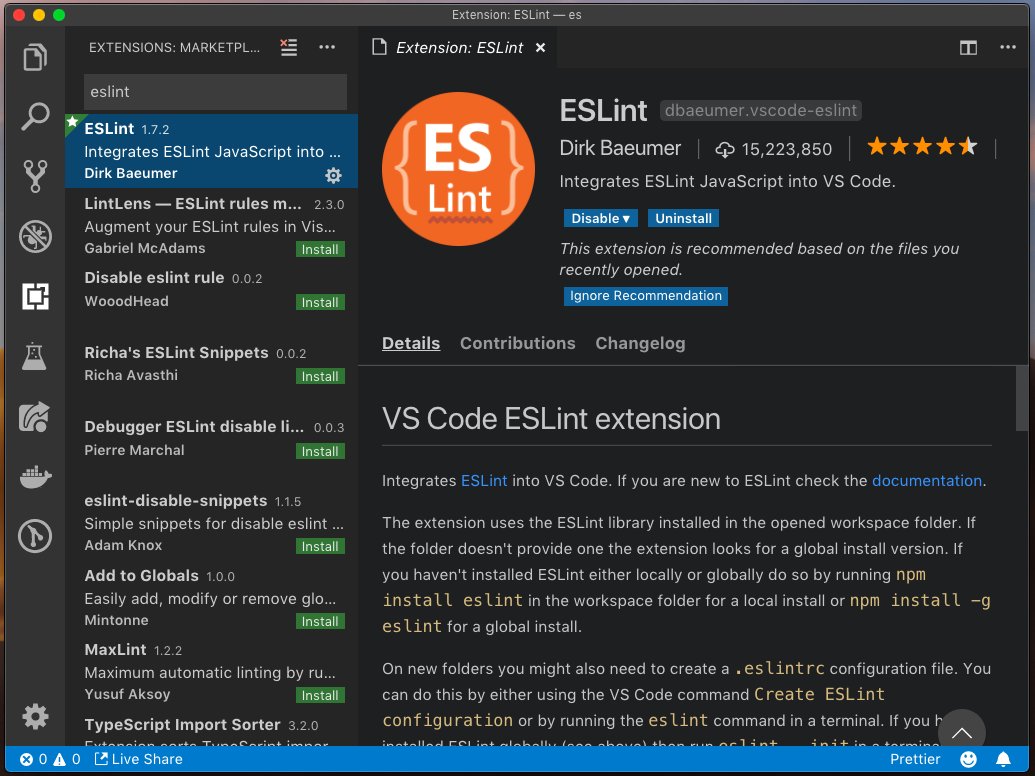
Task: Open the Disable dropdown button
Action: tap(600, 218)
